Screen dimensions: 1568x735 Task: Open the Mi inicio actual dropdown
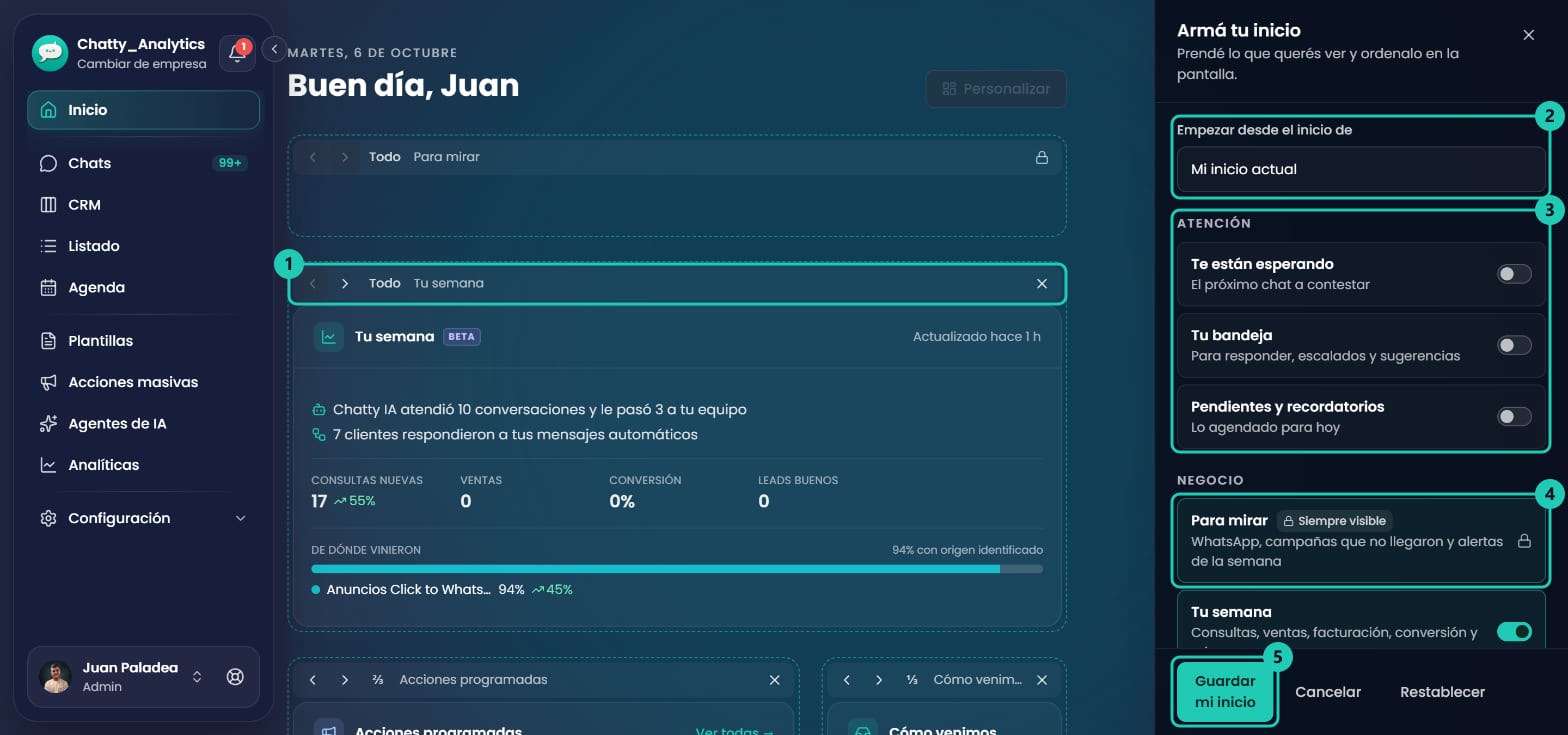point(1361,169)
